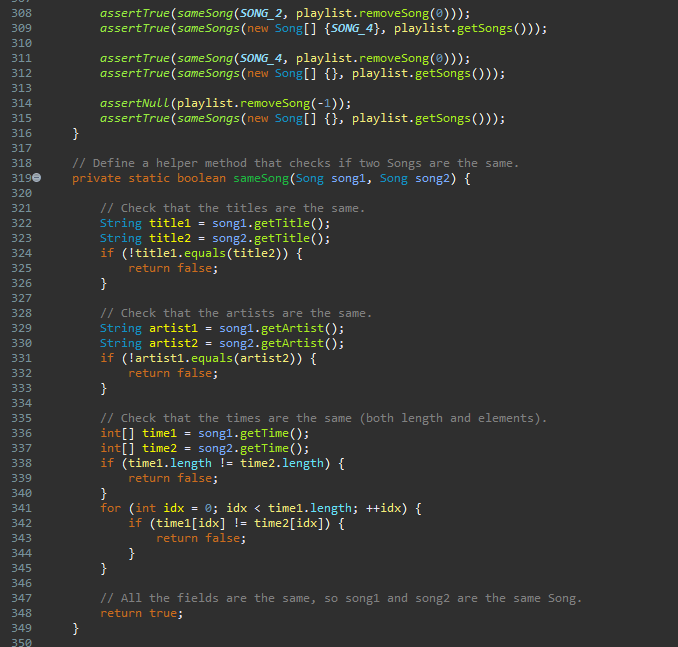Click 'equals' method on line 331

[211, 359]
